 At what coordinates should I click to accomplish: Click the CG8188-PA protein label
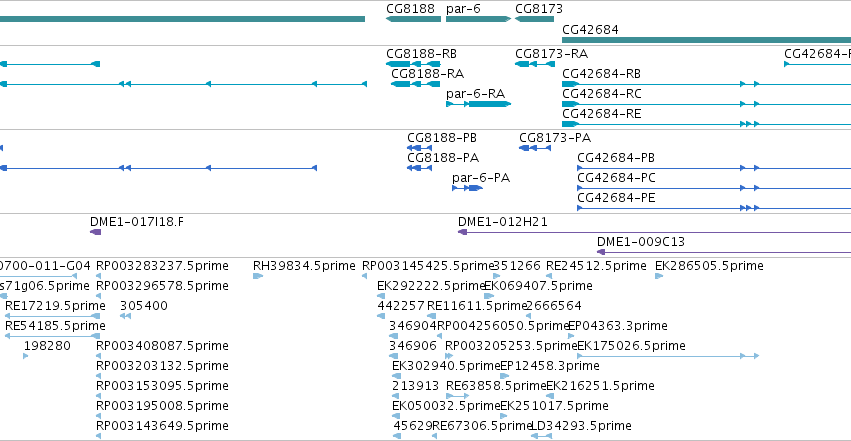[x=443, y=158]
